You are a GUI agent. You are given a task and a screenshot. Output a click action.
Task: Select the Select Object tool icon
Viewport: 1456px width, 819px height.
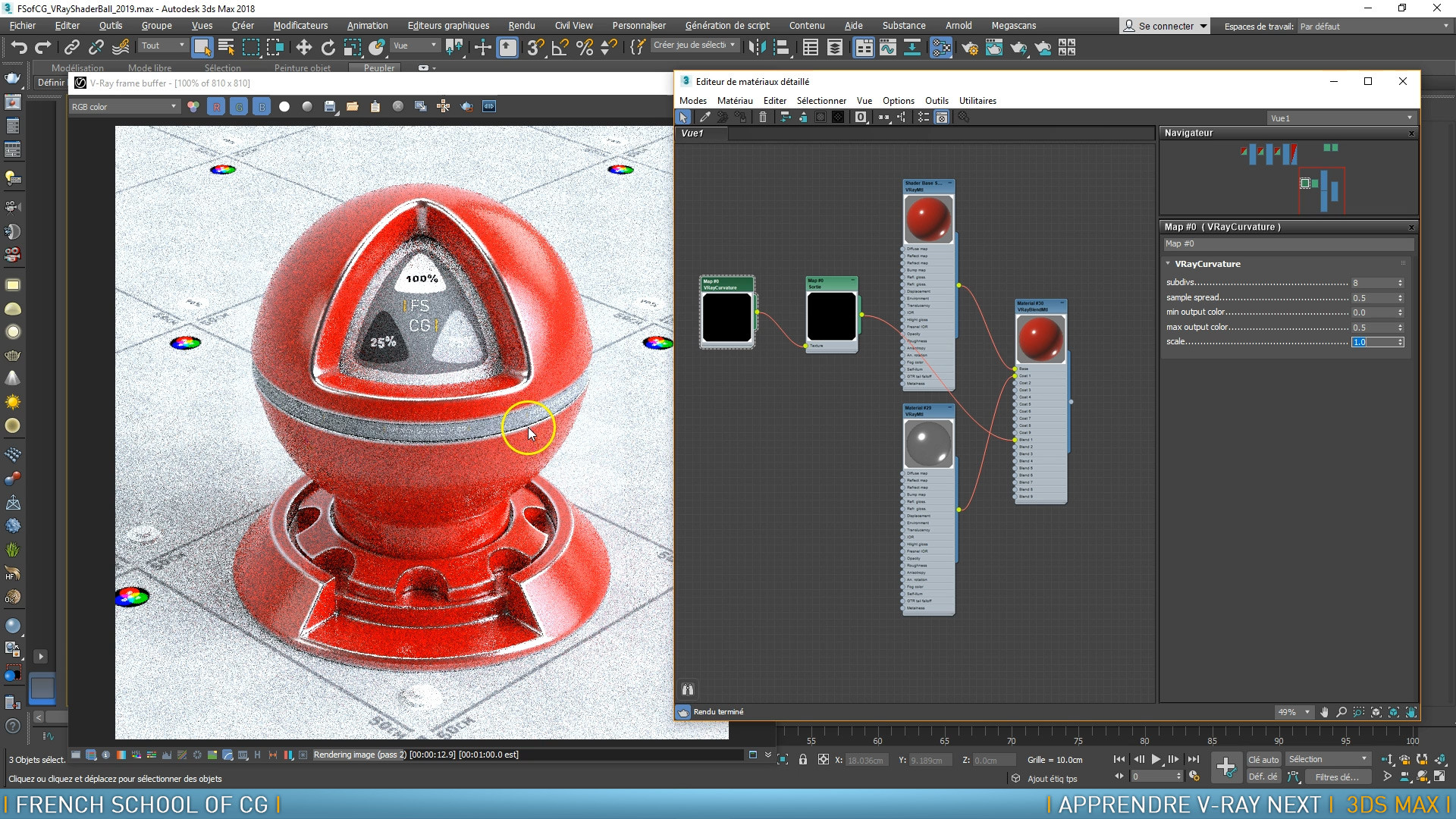[202, 47]
